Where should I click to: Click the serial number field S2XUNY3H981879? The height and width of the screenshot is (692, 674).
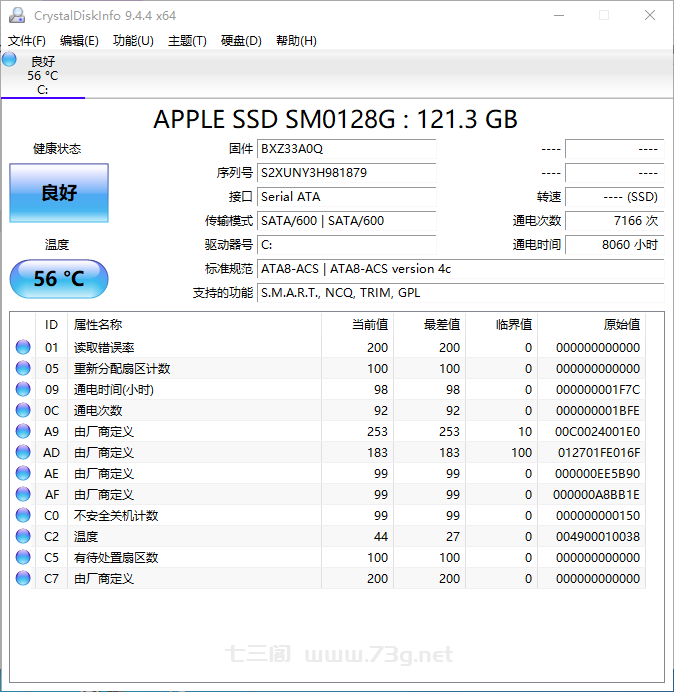point(347,173)
